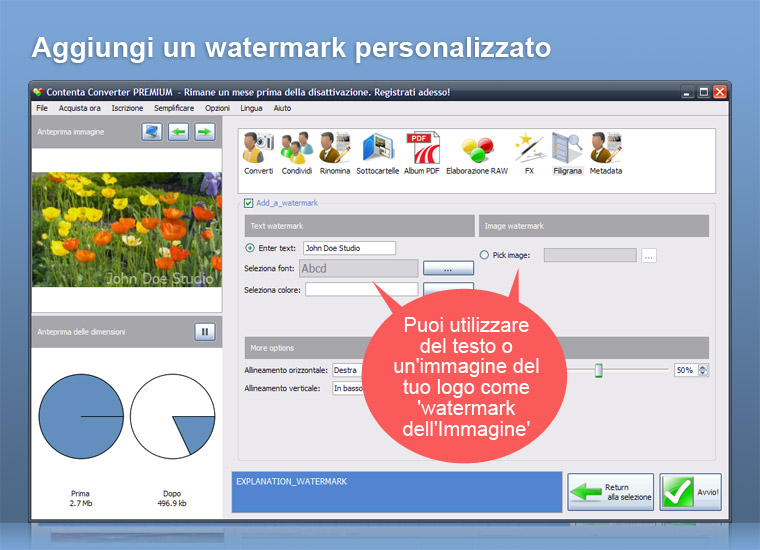
Task: Open the Opzioni menu
Action: [x=217, y=108]
